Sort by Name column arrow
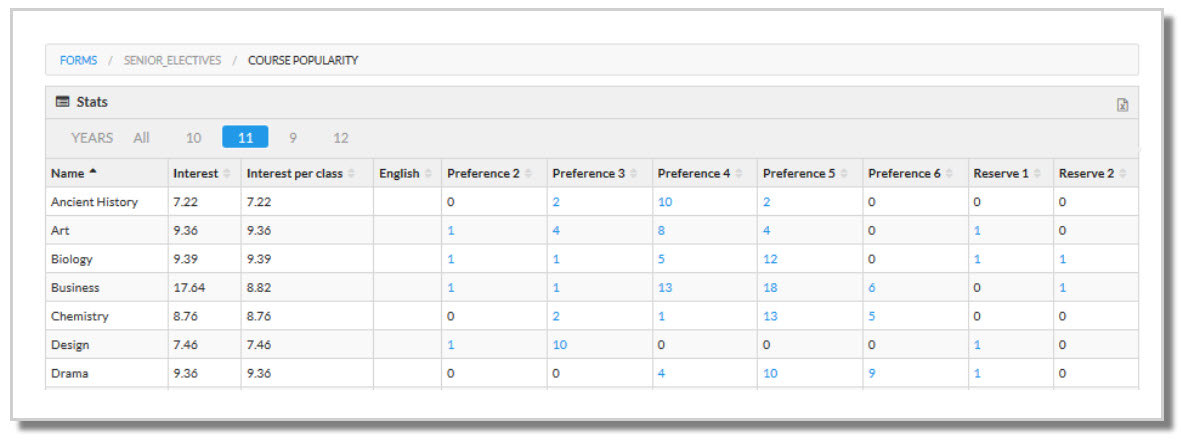 click(93, 172)
